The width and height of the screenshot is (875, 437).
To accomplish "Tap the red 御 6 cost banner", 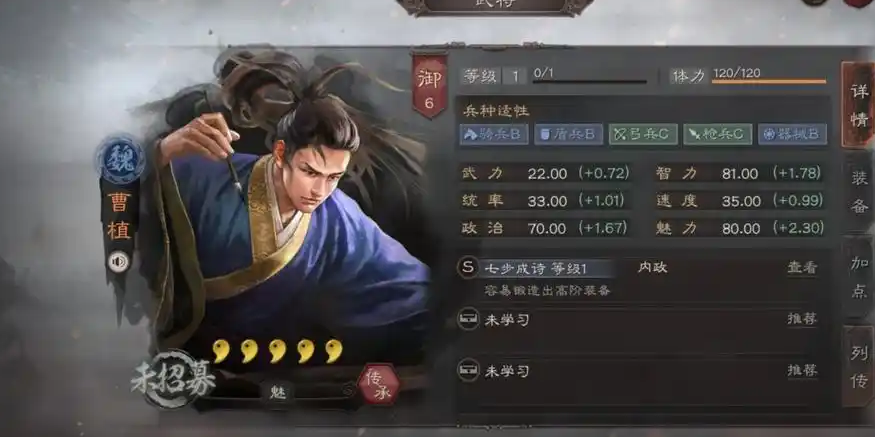I will (429, 85).
